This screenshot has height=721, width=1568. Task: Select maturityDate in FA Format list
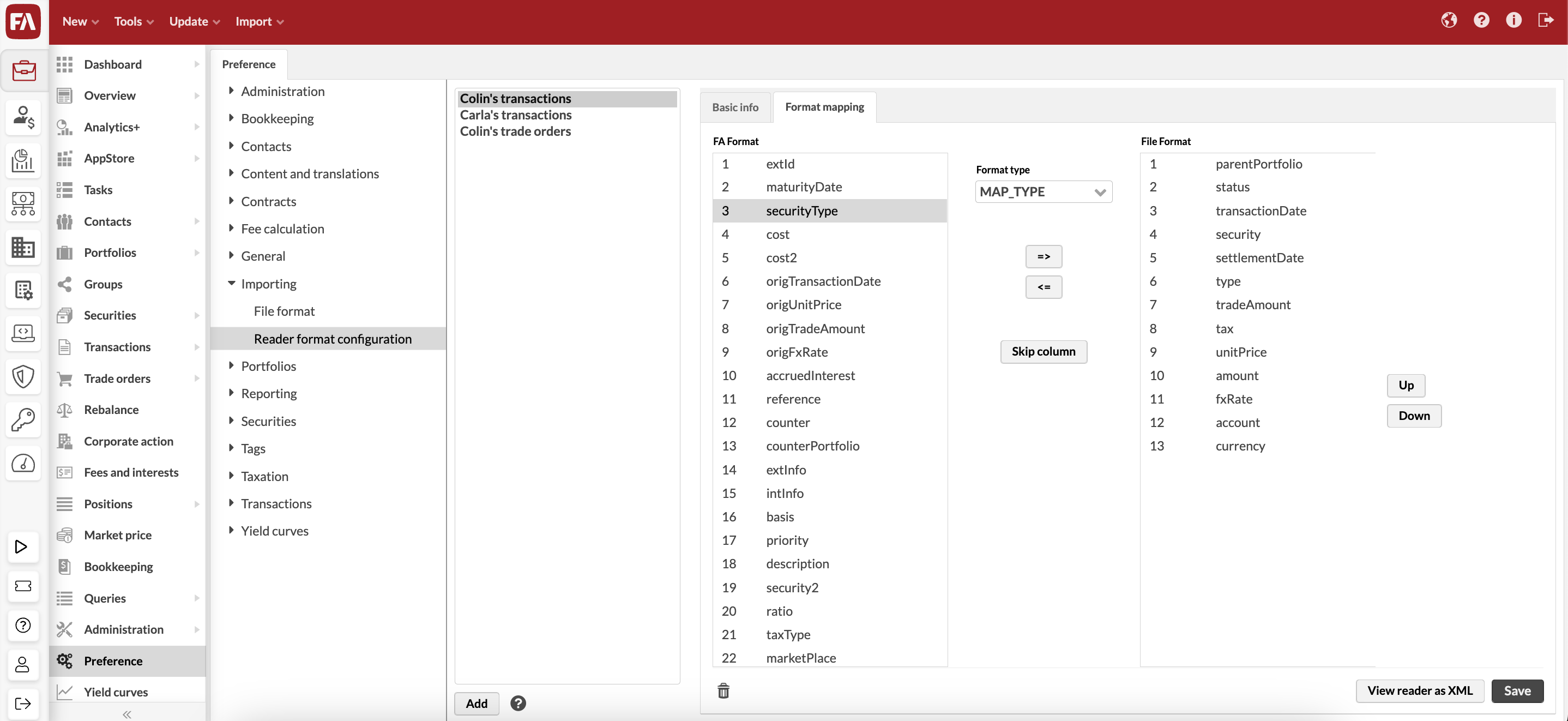pos(830,187)
